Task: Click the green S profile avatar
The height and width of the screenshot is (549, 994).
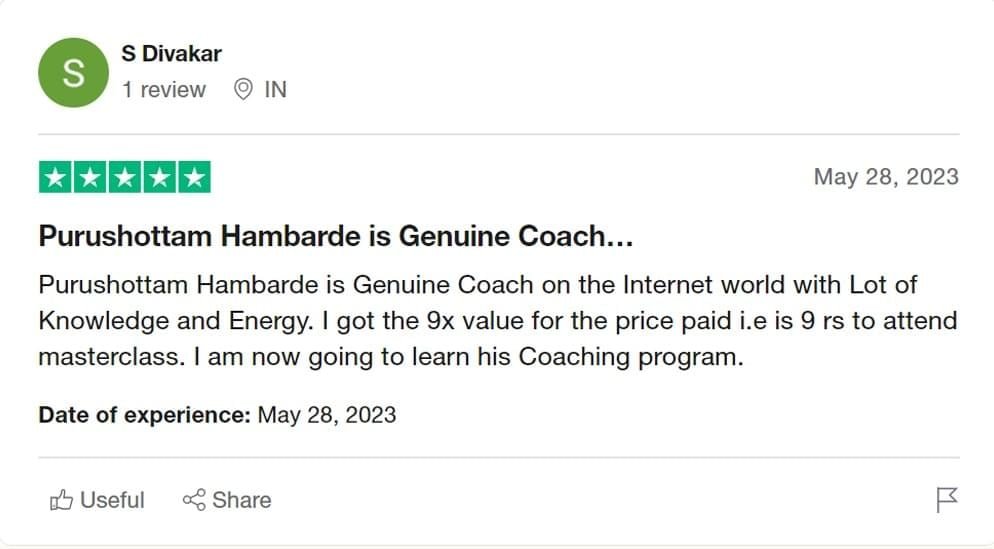Action: coord(72,73)
